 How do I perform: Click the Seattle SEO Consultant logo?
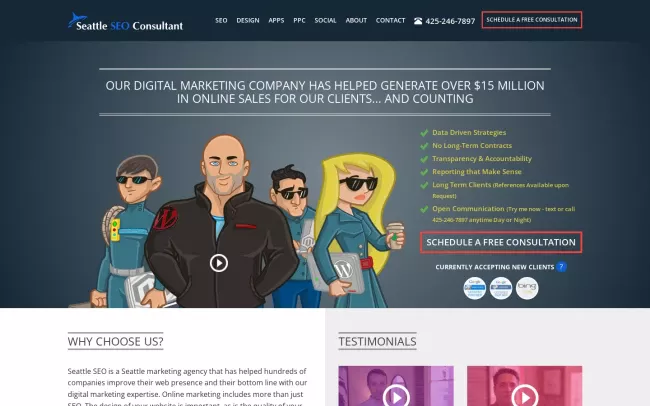point(126,21)
